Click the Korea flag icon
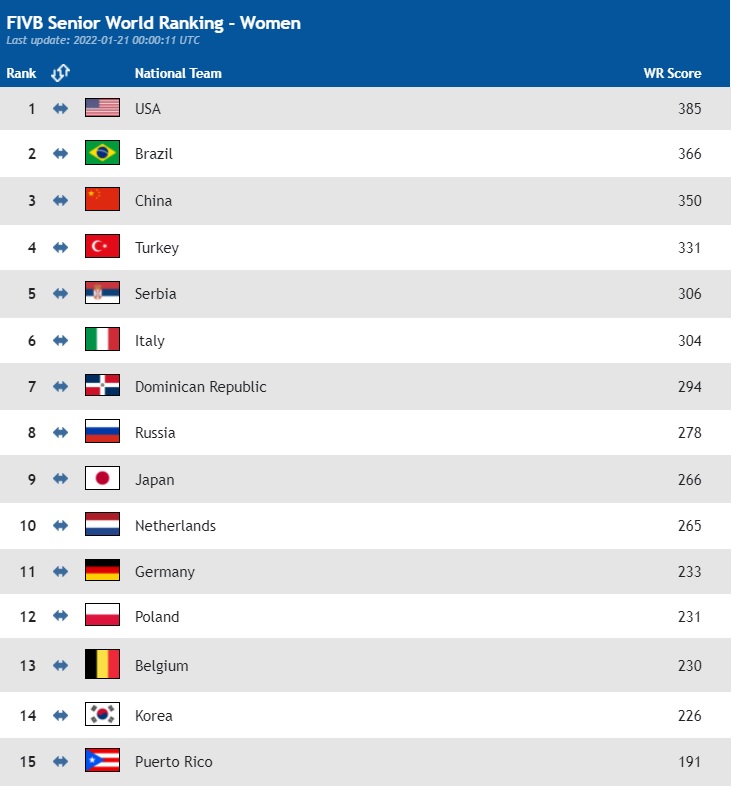The width and height of the screenshot is (731, 787). [102, 715]
